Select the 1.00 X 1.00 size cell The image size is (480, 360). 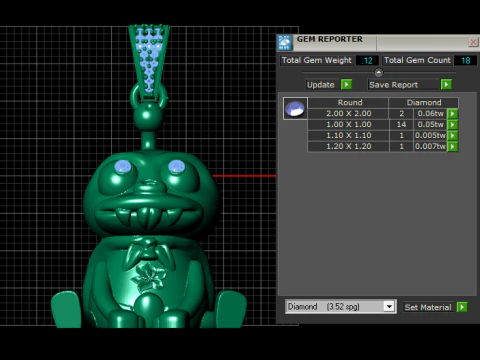pos(348,125)
